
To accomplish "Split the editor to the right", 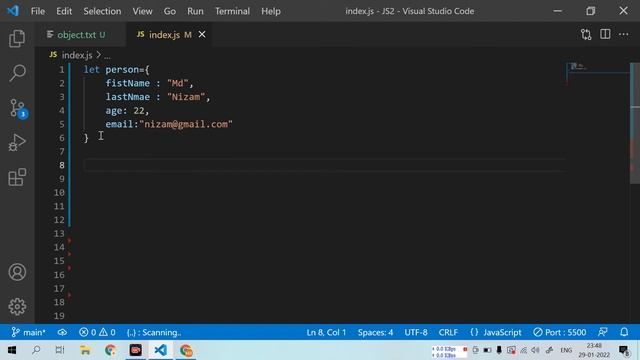I will pyautogui.click(x=605, y=34).
